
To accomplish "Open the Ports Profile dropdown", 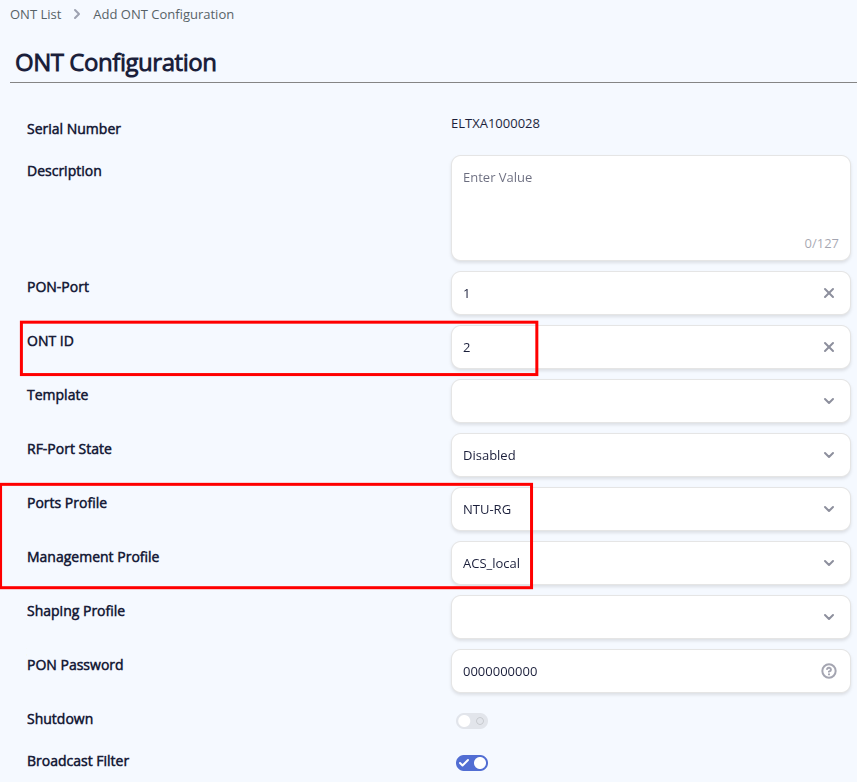I will click(650, 509).
